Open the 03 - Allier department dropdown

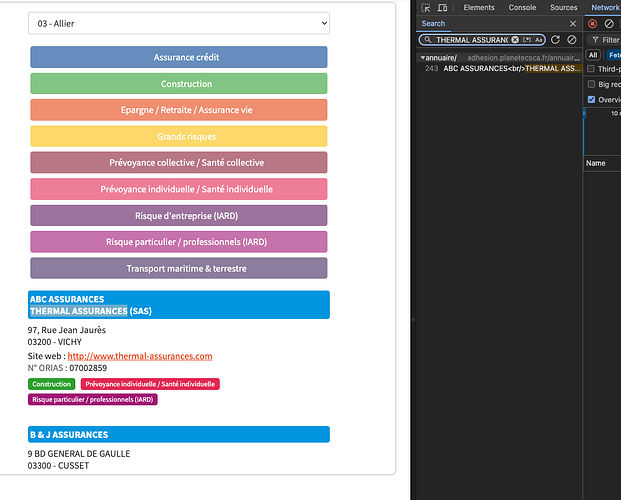point(179,23)
